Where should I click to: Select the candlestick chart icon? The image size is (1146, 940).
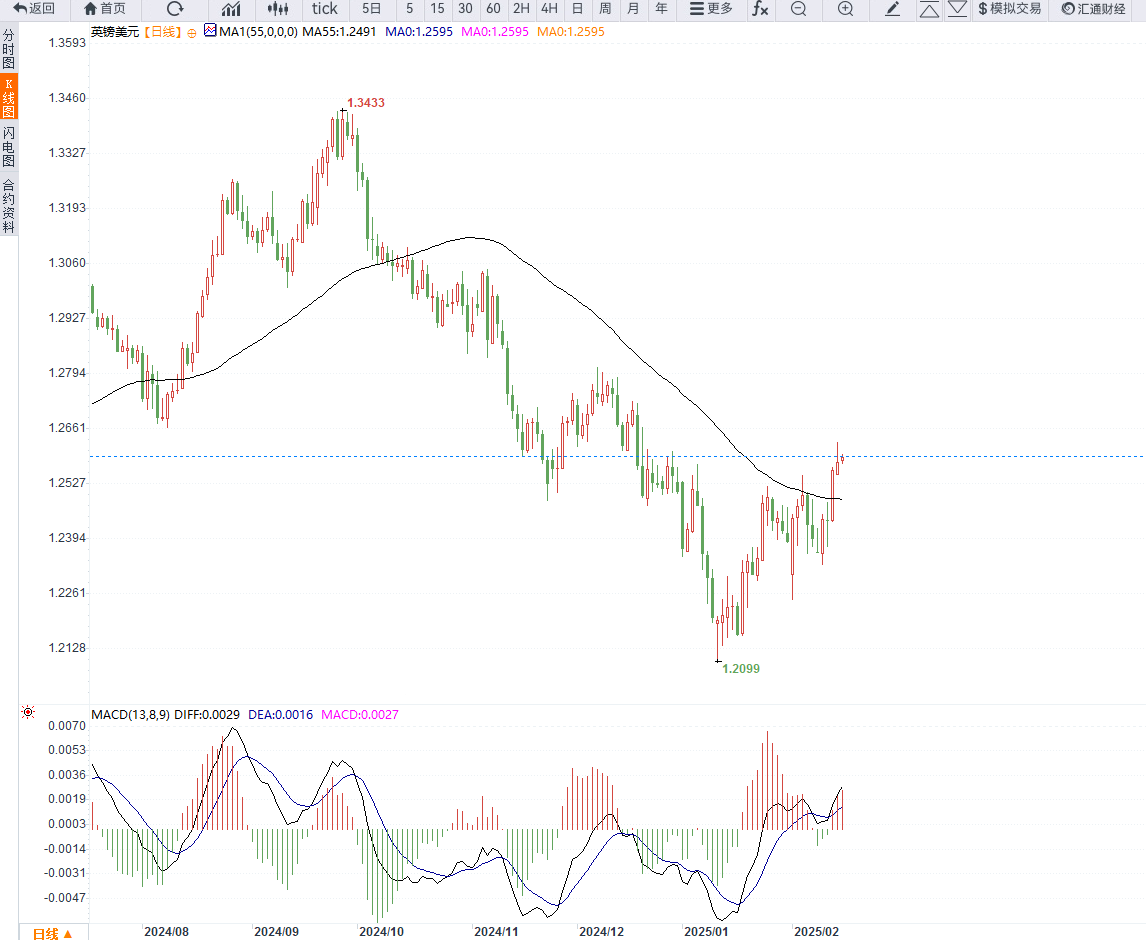click(x=277, y=9)
